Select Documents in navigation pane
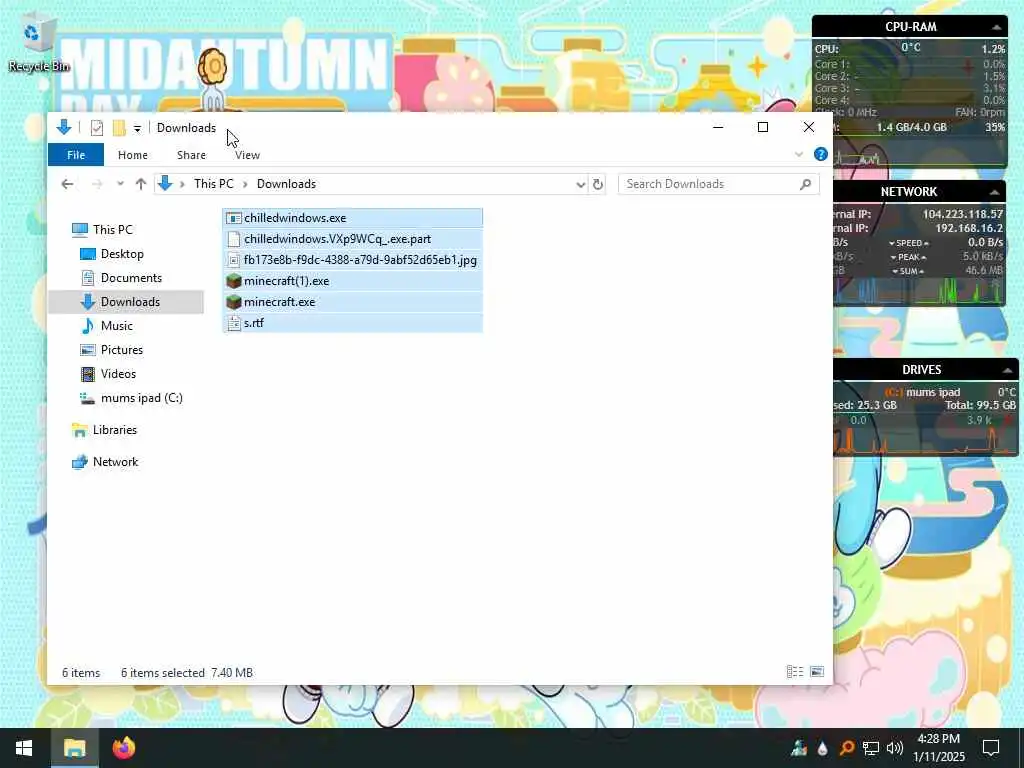1024x768 pixels. pyautogui.click(x=131, y=278)
